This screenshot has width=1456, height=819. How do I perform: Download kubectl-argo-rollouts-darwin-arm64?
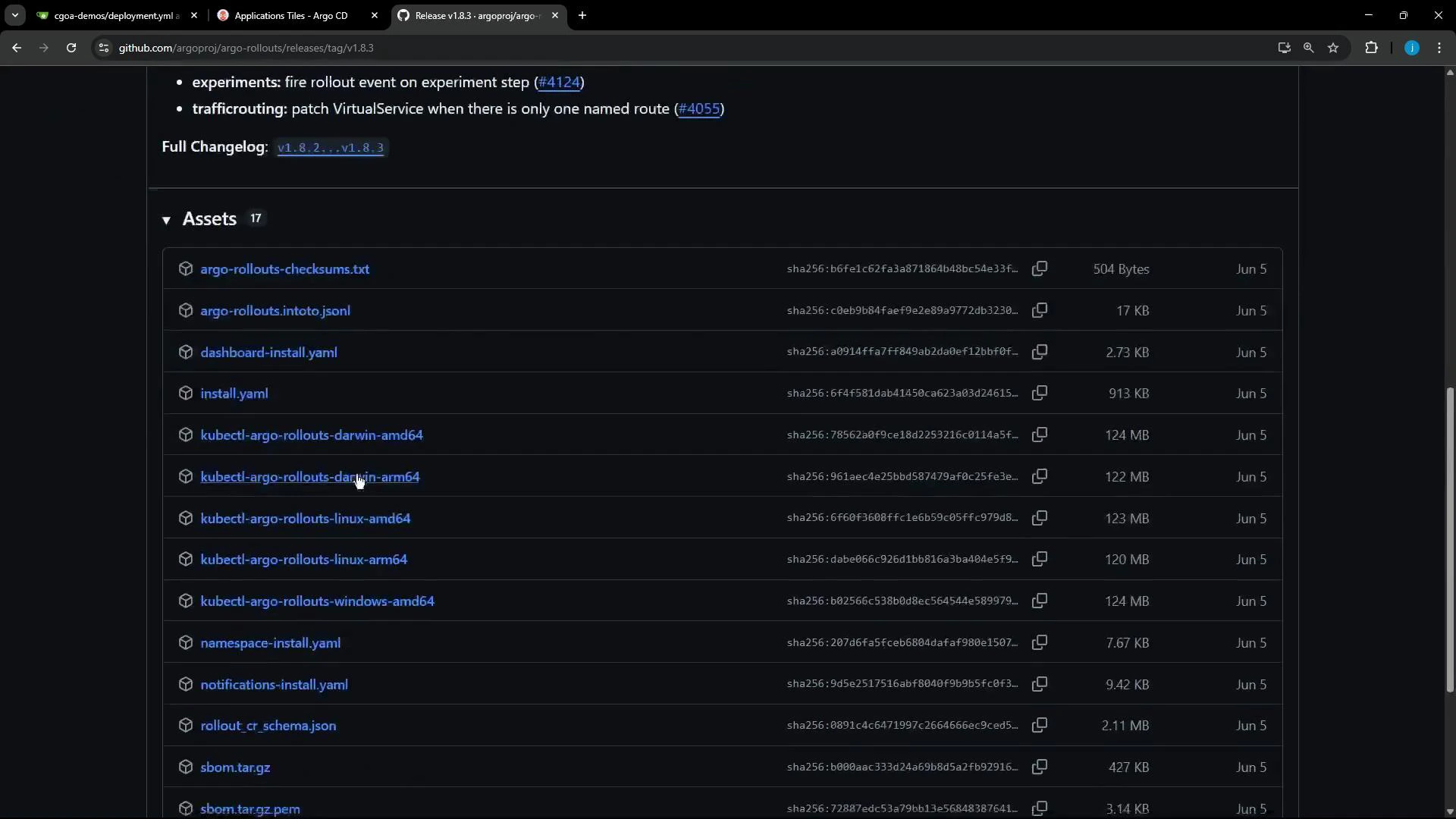(309, 476)
